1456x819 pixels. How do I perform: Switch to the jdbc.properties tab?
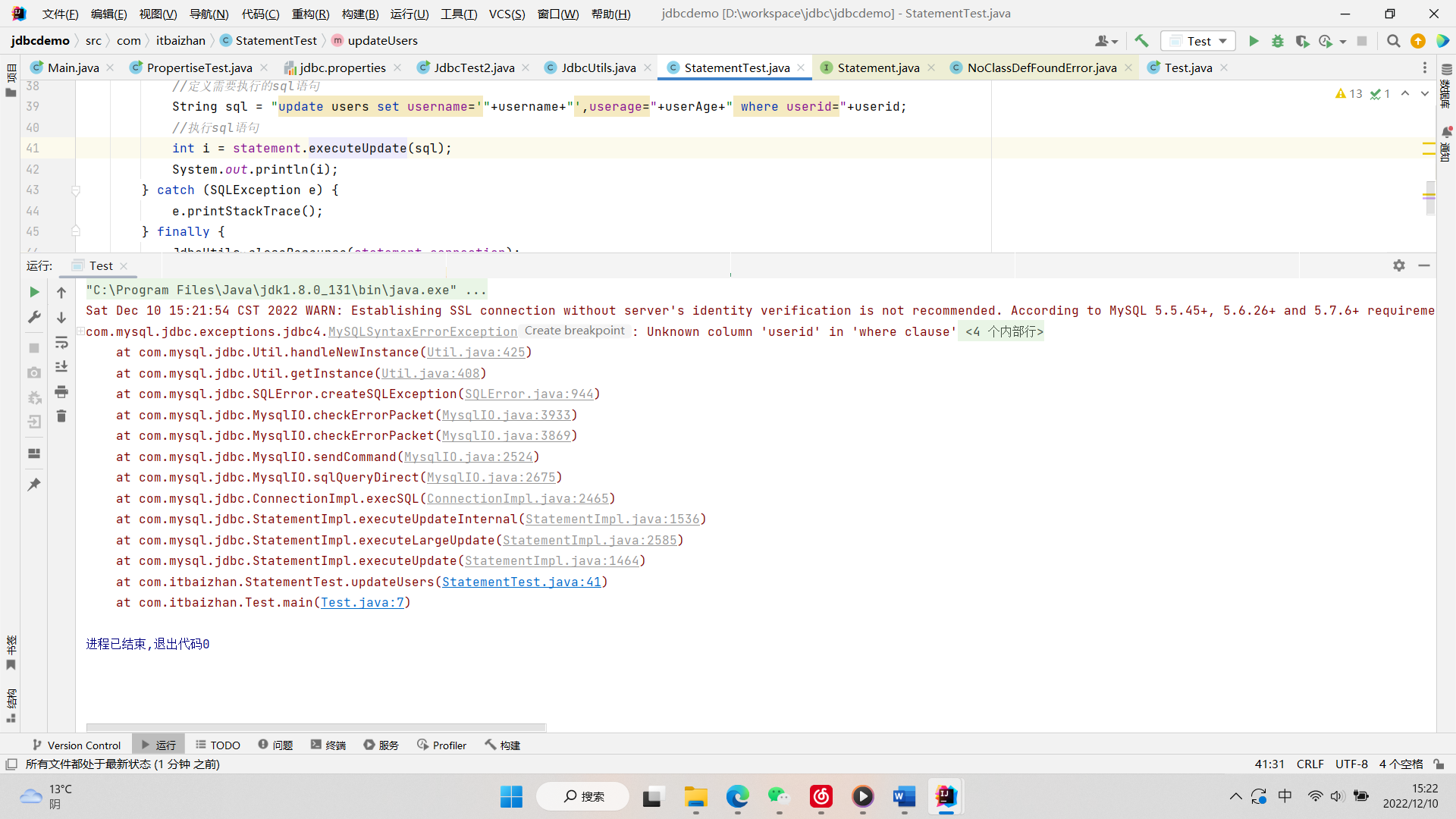[342, 67]
